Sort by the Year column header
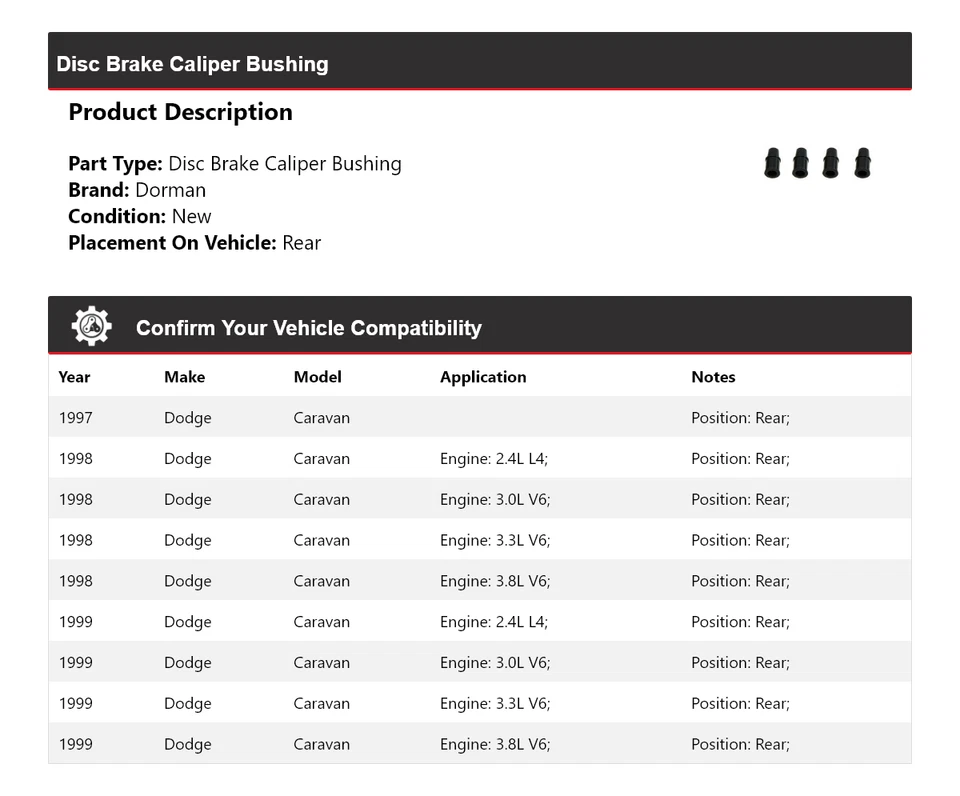The width and height of the screenshot is (960, 796). (74, 377)
